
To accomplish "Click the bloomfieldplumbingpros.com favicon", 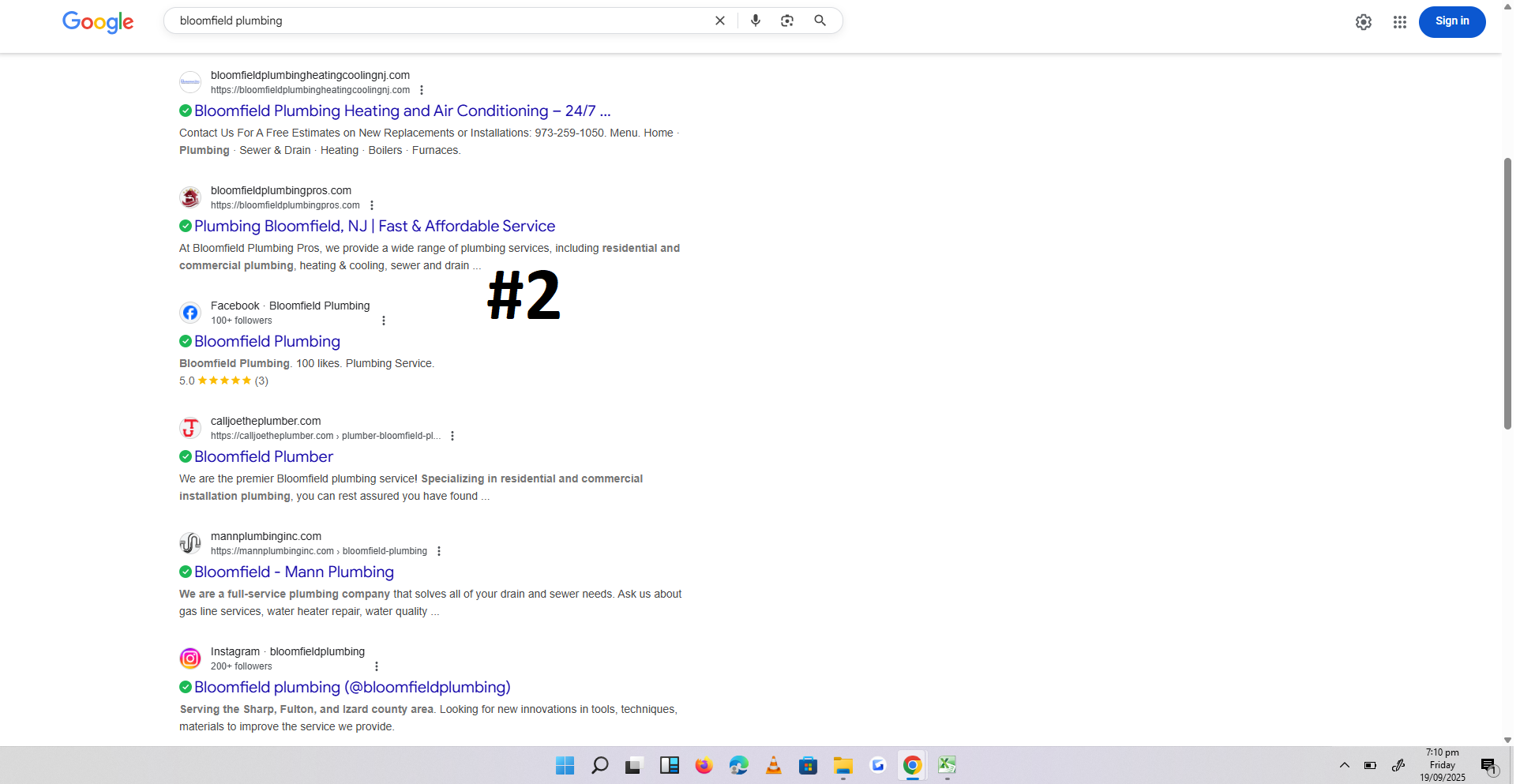I will point(190,197).
